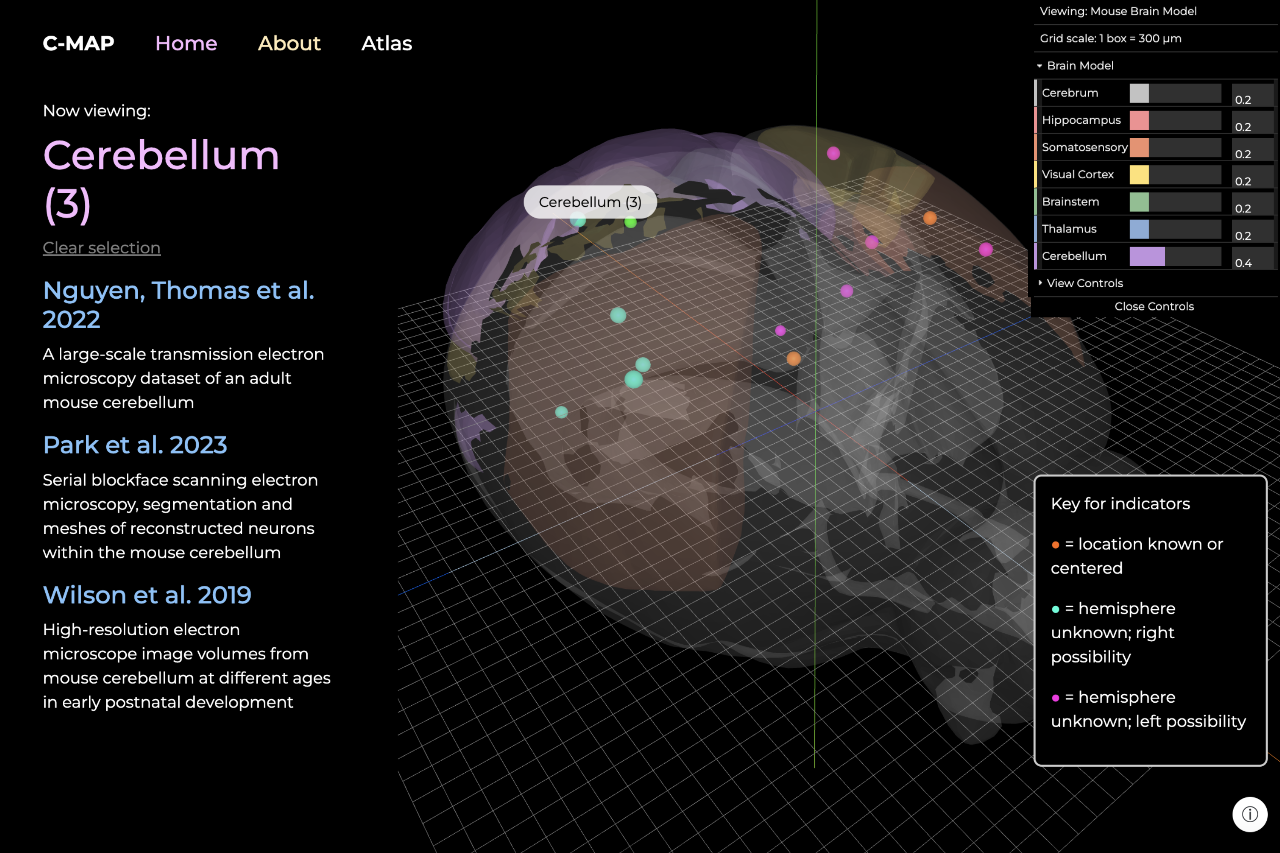Click the Cerebellum (3) tooltip label
Image resolution: width=1280 pixels, height=853 pixels.
click(590, 202)
